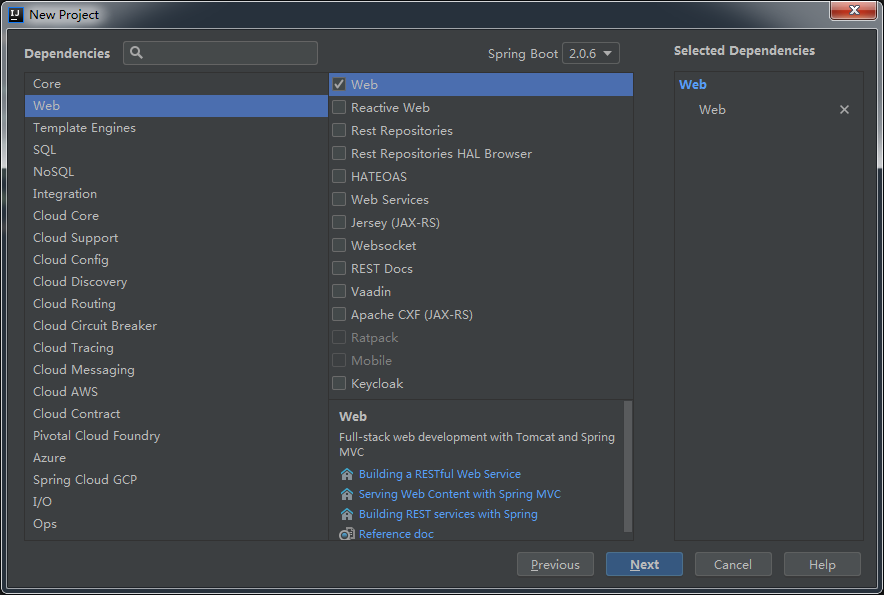Enable the HATEOAS dependency
The width and height of the screenshot is (884, 595).
pos(339,176)
